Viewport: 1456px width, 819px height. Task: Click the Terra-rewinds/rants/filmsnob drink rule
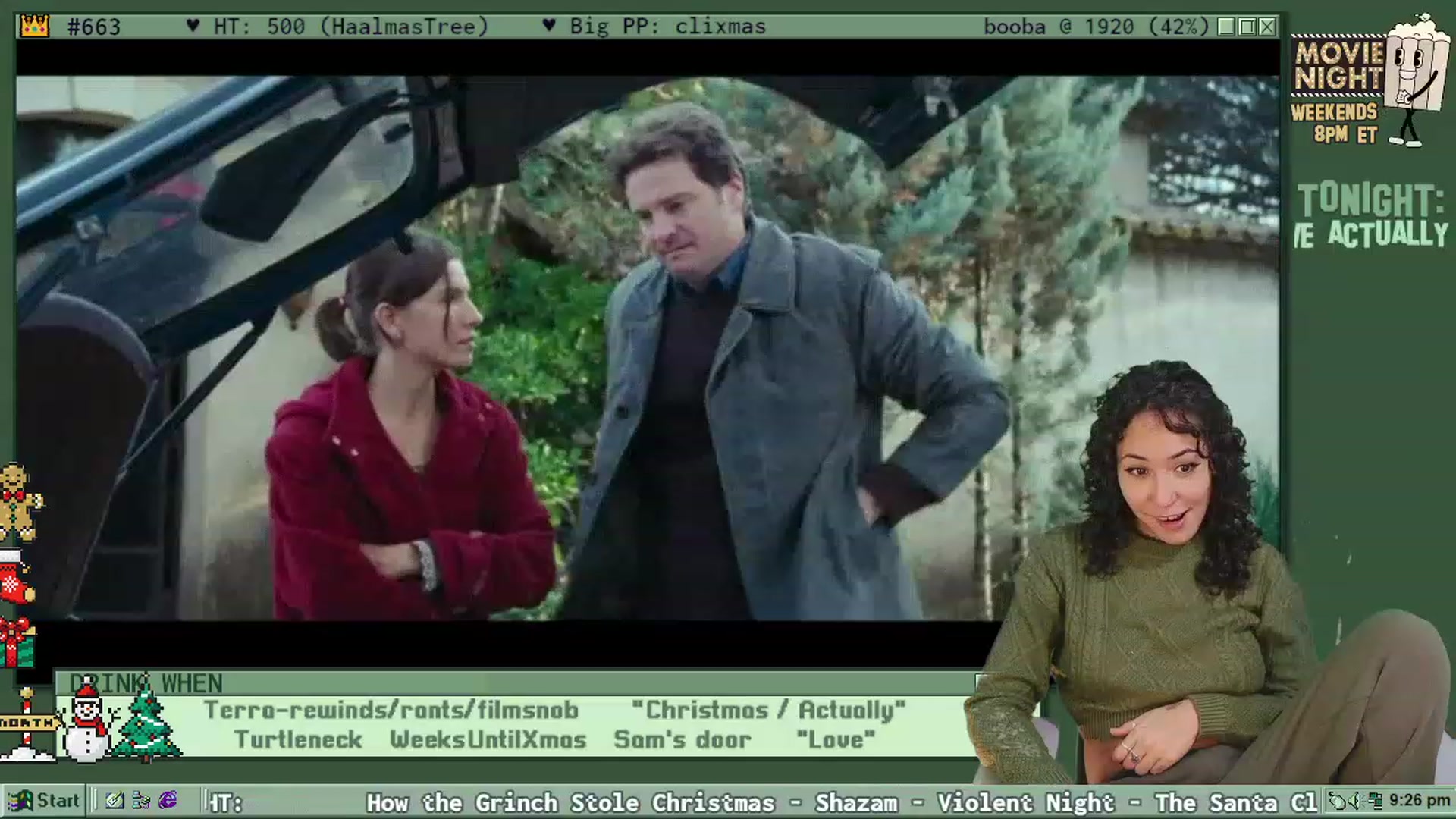point(391,711)
